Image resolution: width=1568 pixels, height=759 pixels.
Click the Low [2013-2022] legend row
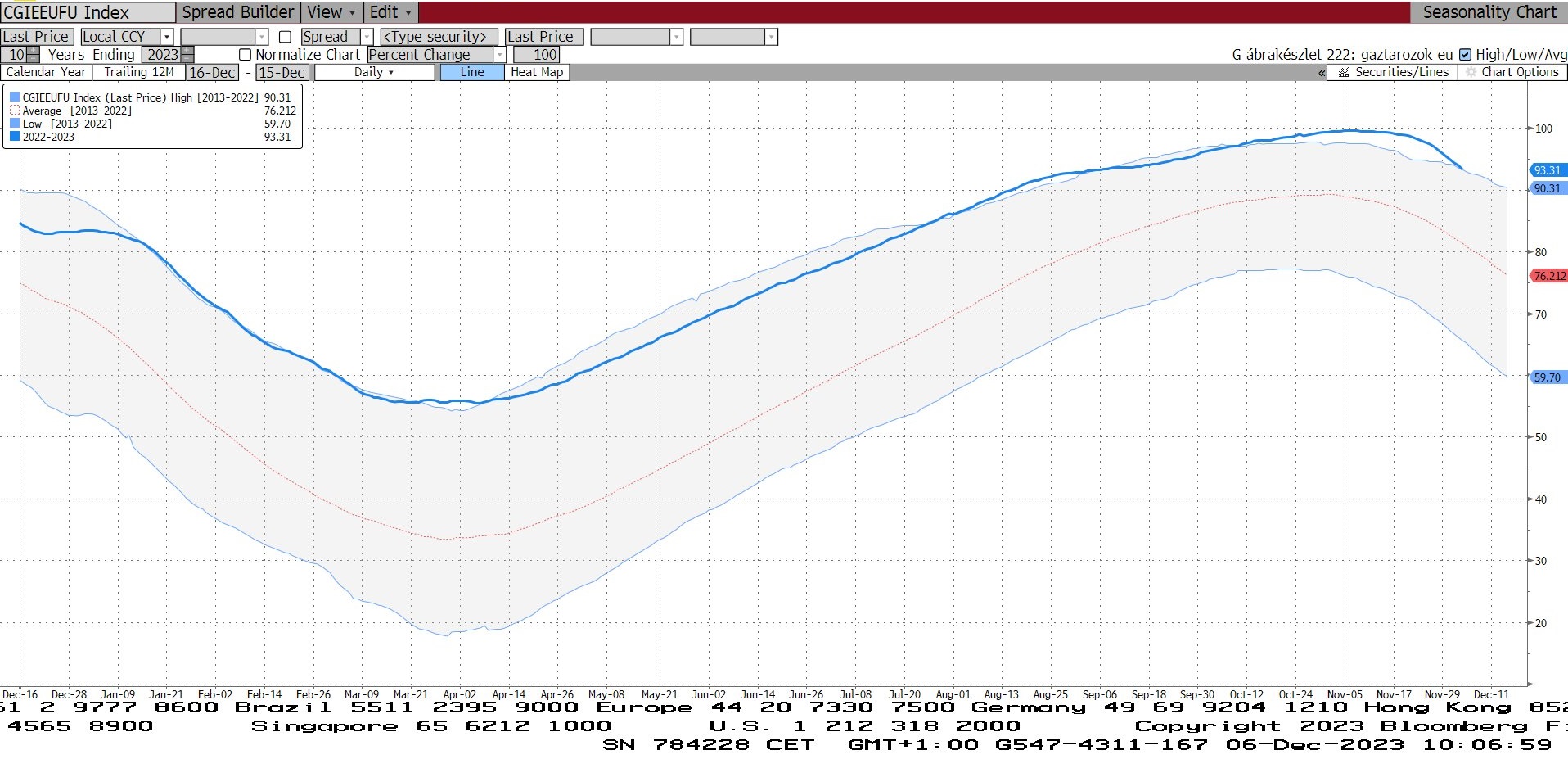tap(150, 124)
